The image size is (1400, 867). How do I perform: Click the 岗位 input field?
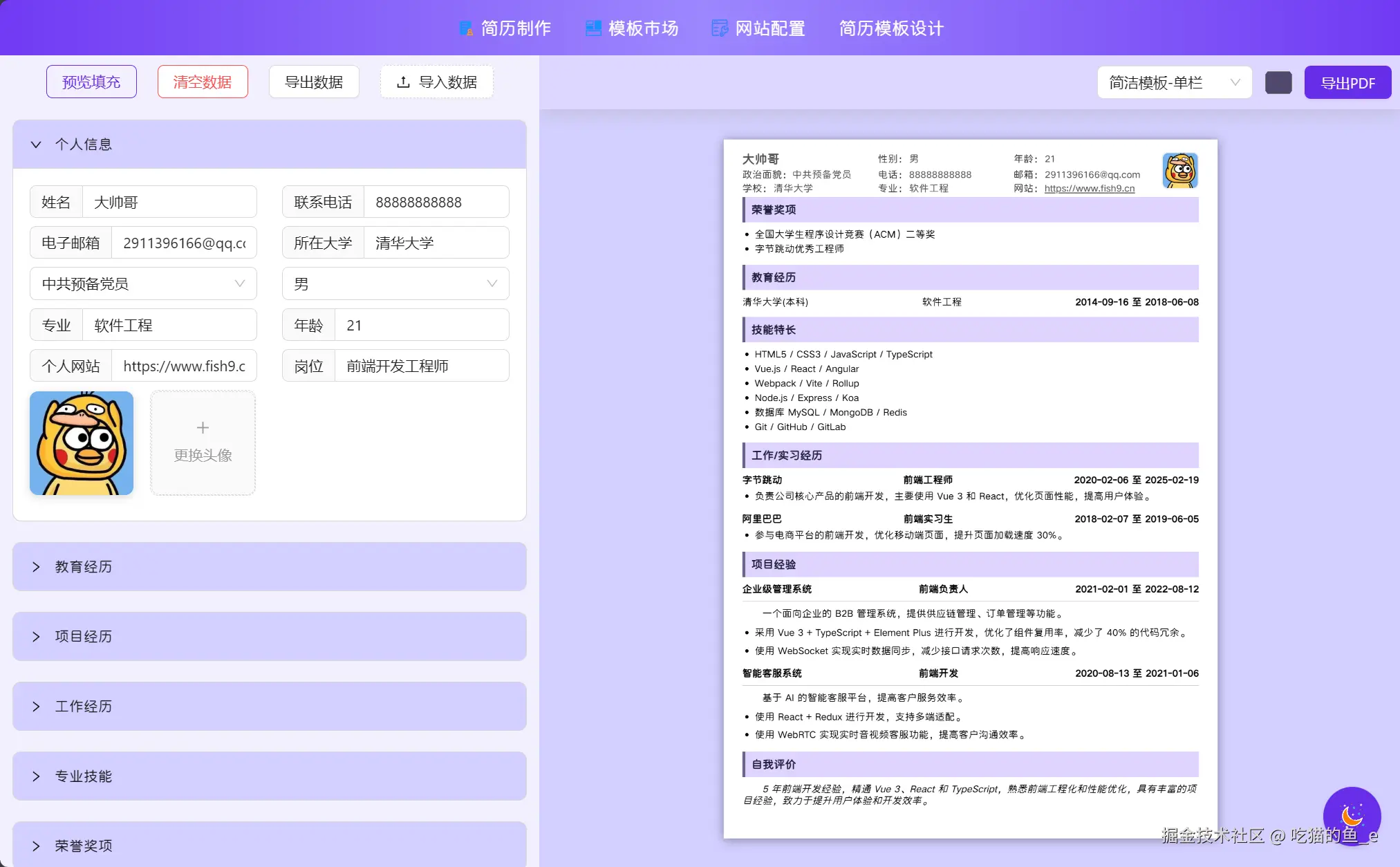click(x=421, y=366)
